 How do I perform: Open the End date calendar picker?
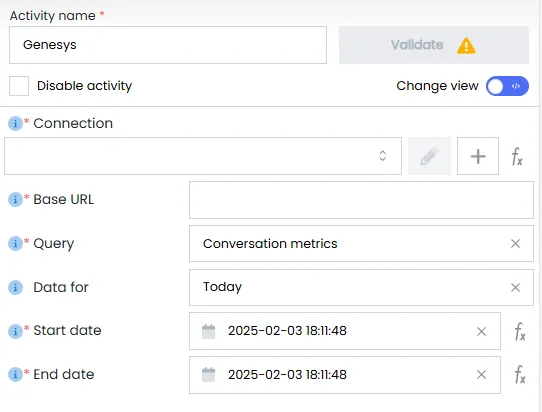(208, 375)
